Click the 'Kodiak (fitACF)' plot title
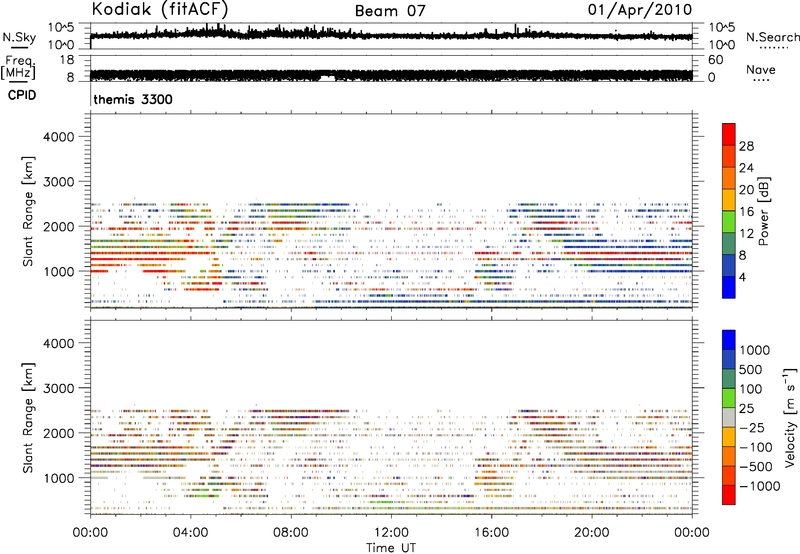 [x=160, y=9]
